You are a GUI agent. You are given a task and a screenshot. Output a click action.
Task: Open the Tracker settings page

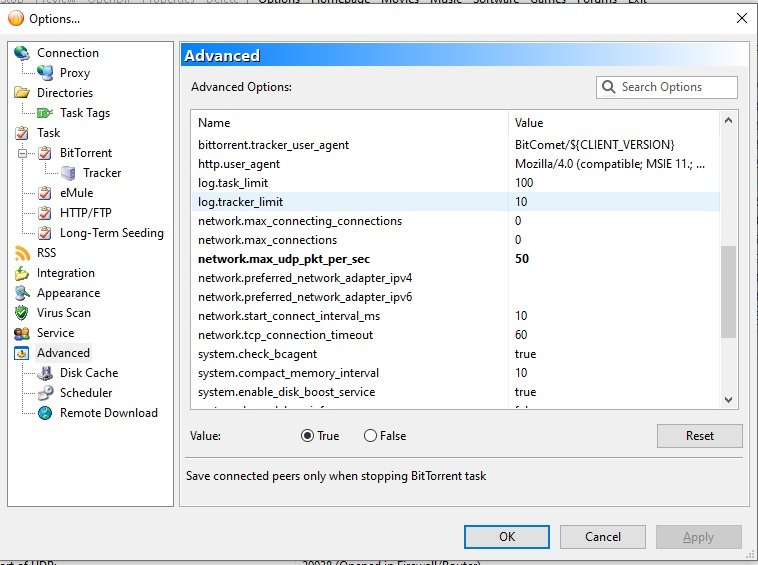pyautogui.click(x=102, y=173)
